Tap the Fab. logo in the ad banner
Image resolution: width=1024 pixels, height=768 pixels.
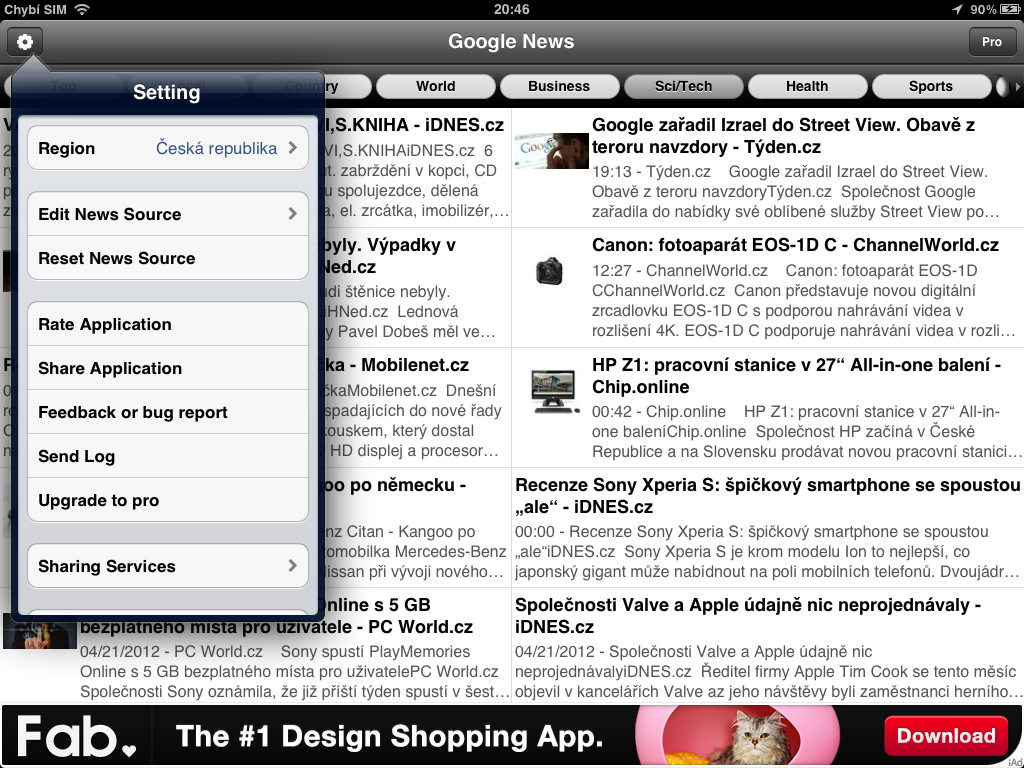click(x=76, y=736)
